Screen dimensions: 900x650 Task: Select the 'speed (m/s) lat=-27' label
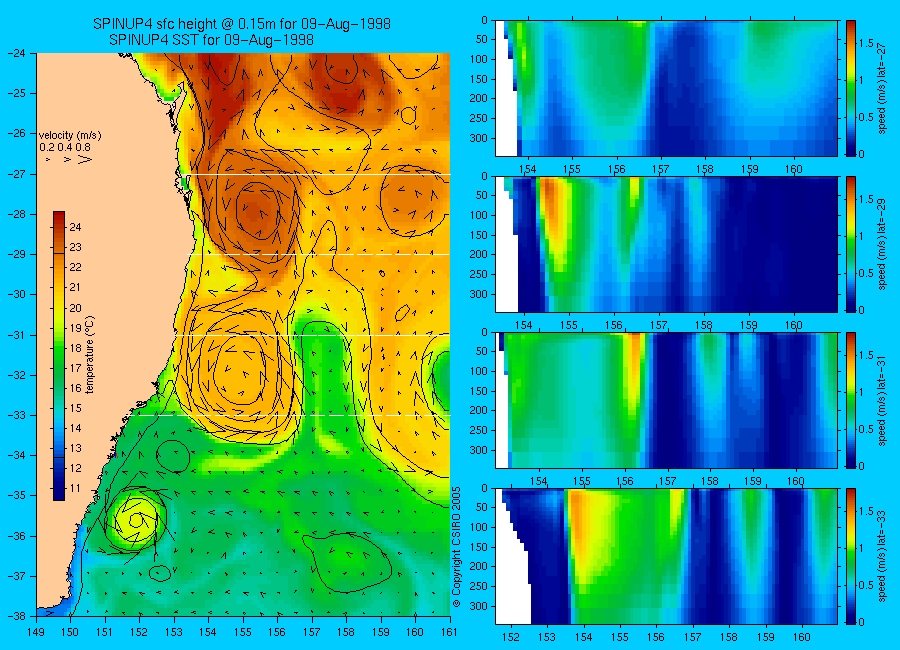click(x=882, y=88)
